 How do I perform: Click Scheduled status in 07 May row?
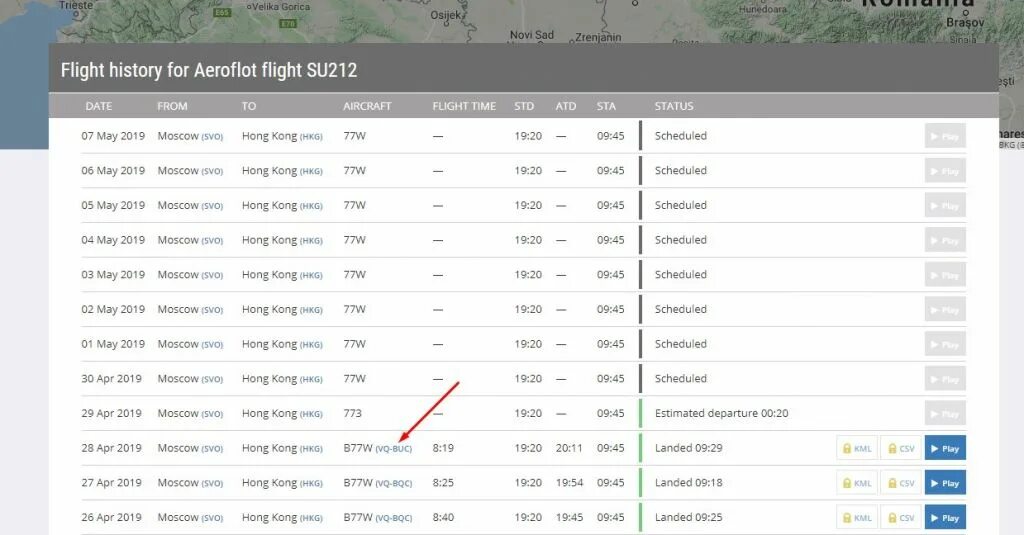pos(680,135)
